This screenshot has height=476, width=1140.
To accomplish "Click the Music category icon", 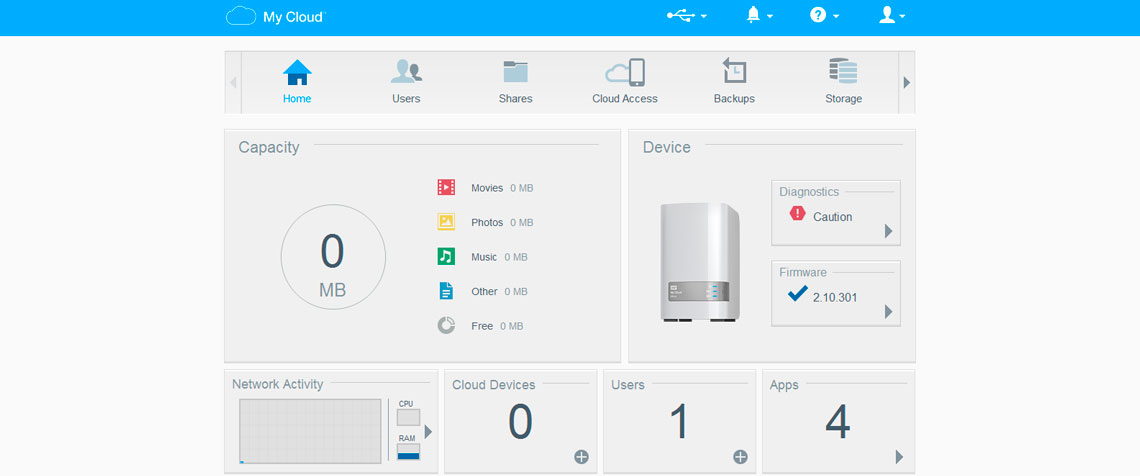I will pyautogui.click(x=446, y=257).
